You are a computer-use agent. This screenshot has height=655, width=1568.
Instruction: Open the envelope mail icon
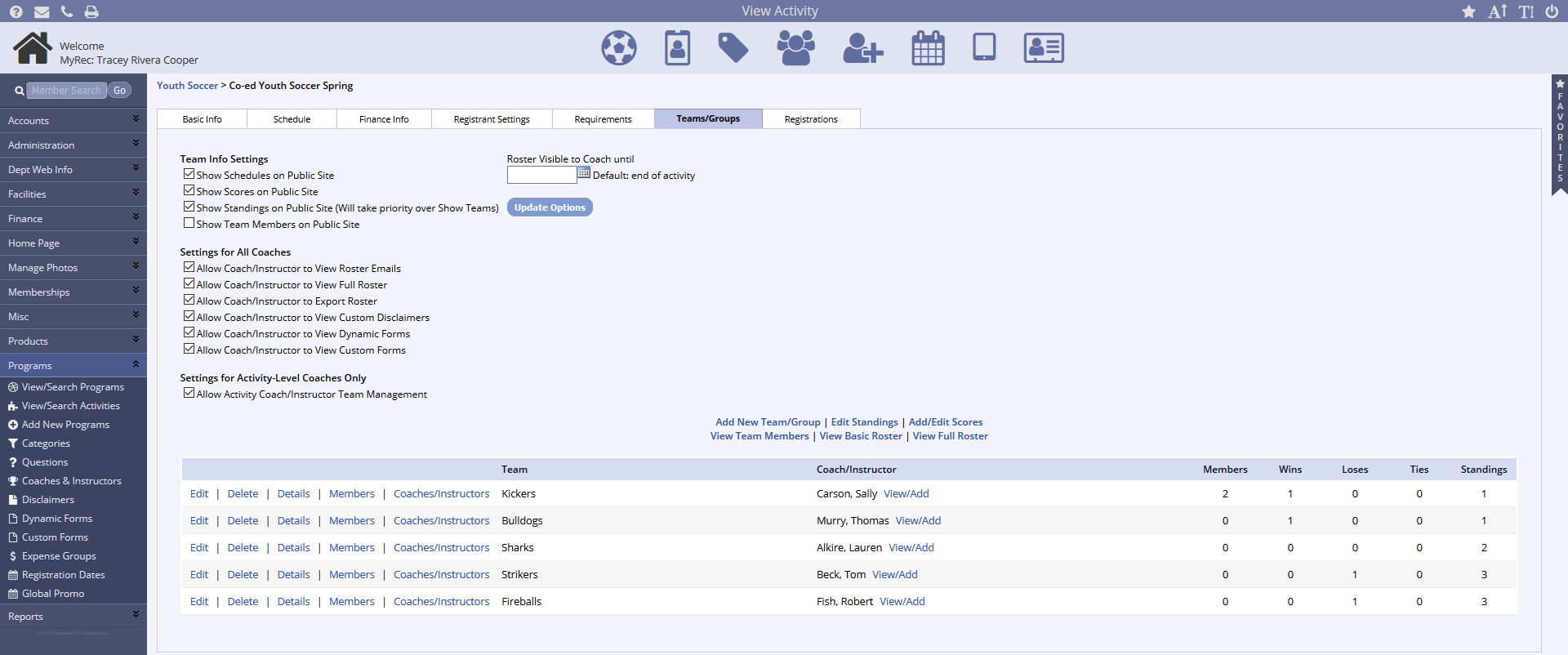coord(42,11)
